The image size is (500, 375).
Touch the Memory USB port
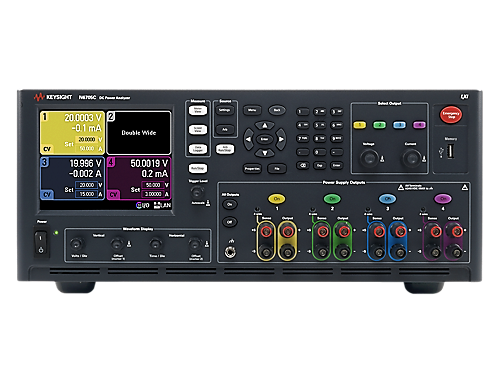point(450,152)
